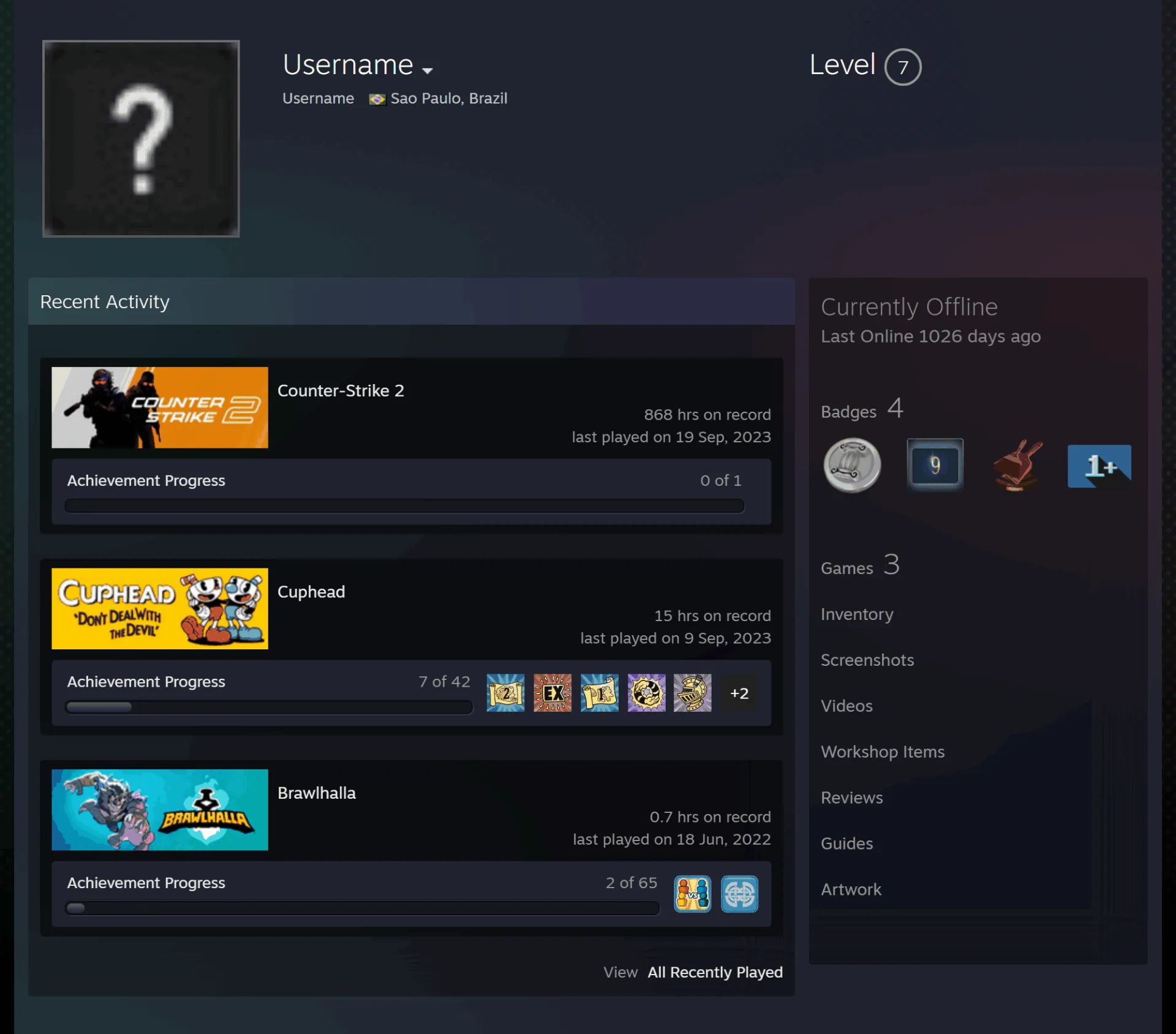Click the Cuphead map '2' achievement icon
The image size is (1176, 1034).
tap(505, 693)
